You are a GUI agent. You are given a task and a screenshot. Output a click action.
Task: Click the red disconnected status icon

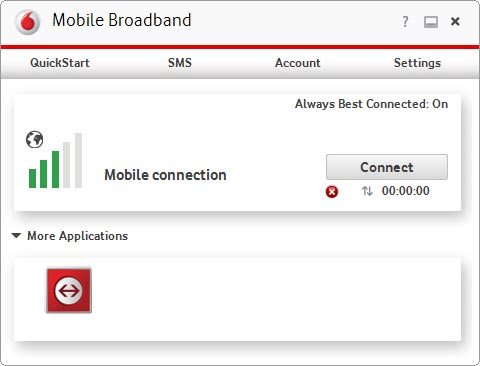tap(332, 192)
